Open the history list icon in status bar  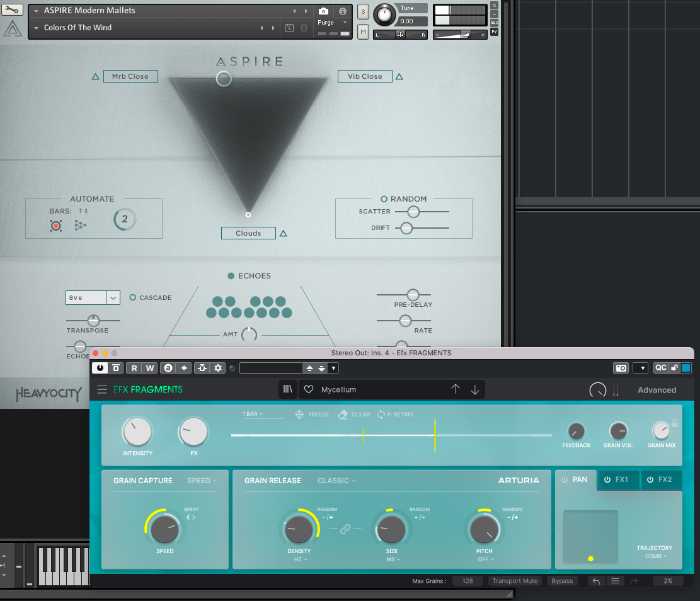tap(615, 581)
